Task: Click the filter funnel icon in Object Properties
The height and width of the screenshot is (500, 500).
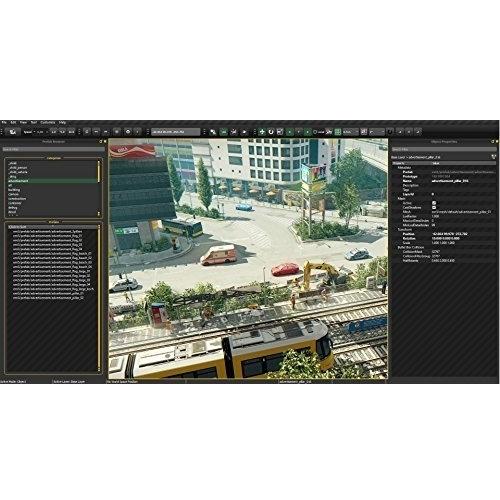Action: coord(494,157)
